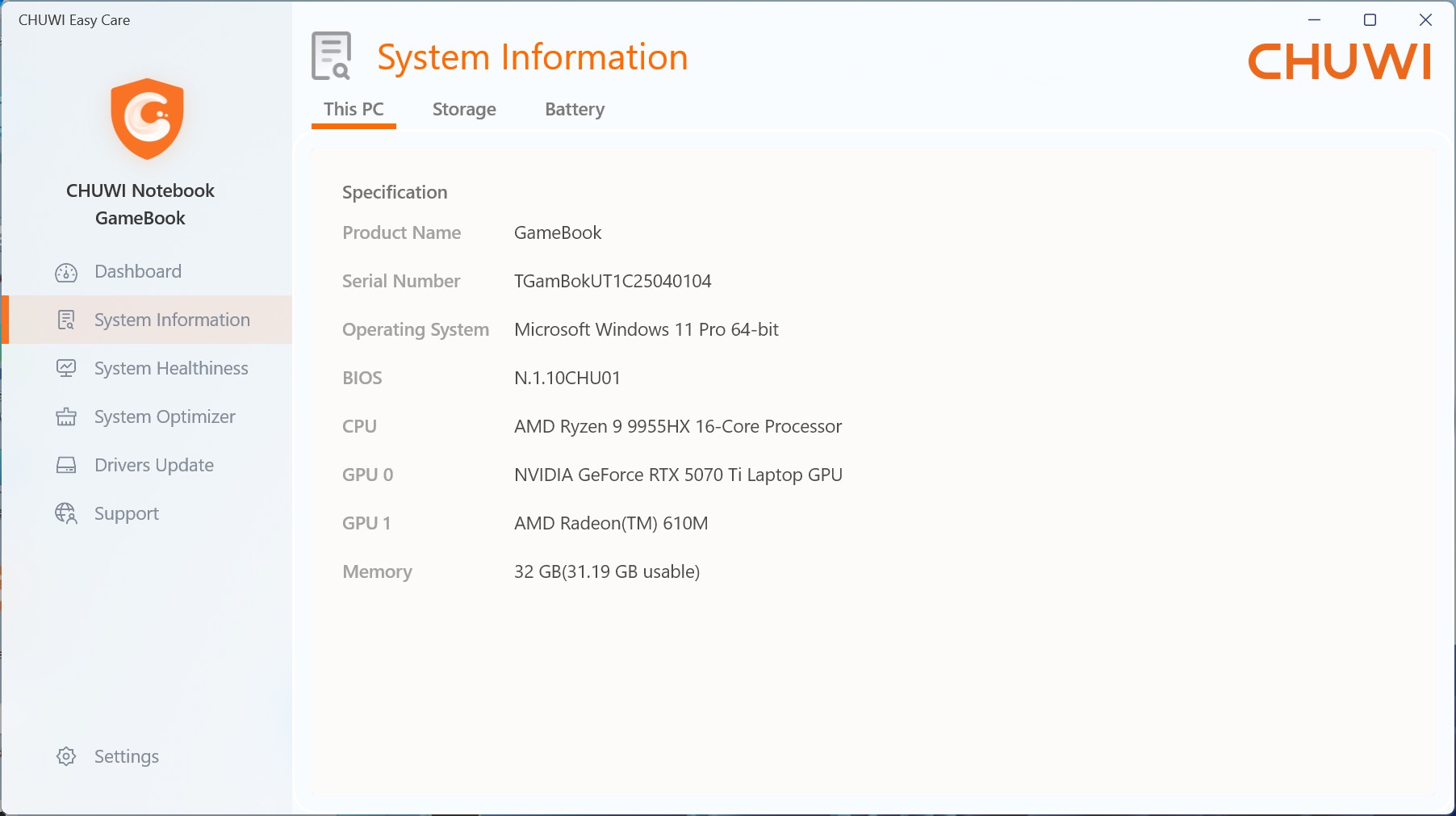Viewport: 1456px width, 816px height.
Task: Click the Settings gear icon
Action: [x=66, y=757]
